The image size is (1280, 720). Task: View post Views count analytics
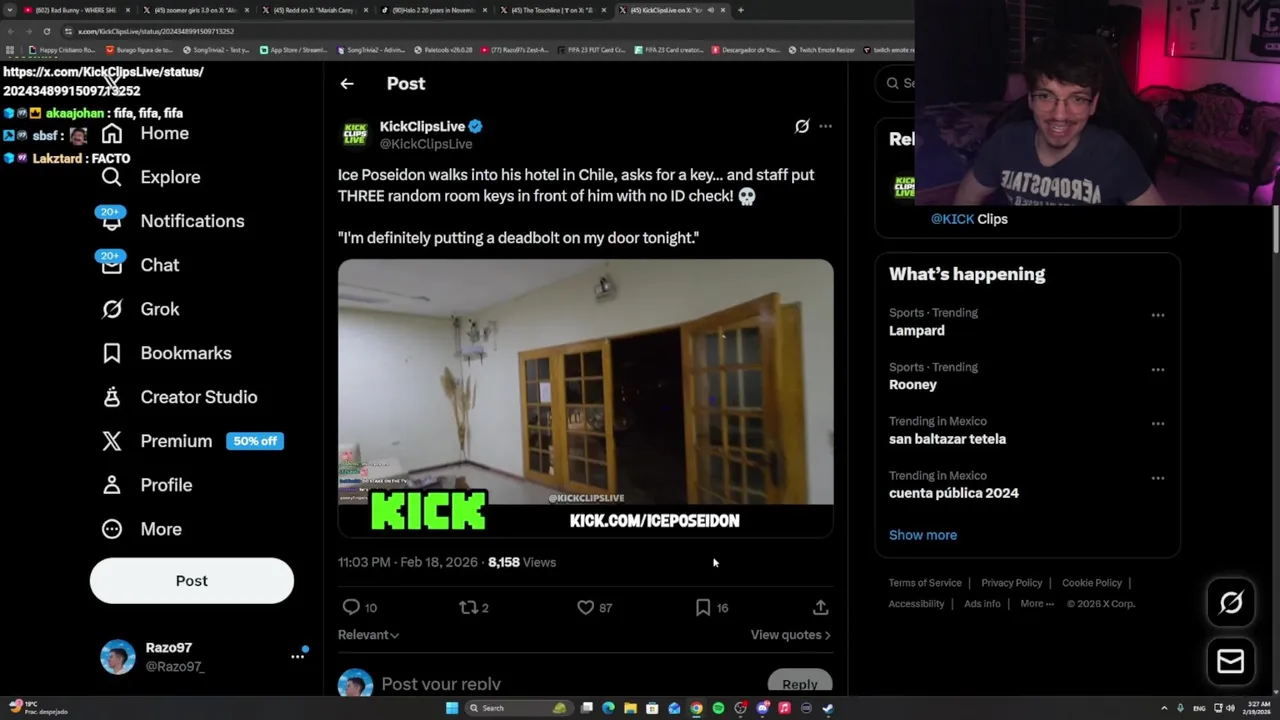pos(522,562)
